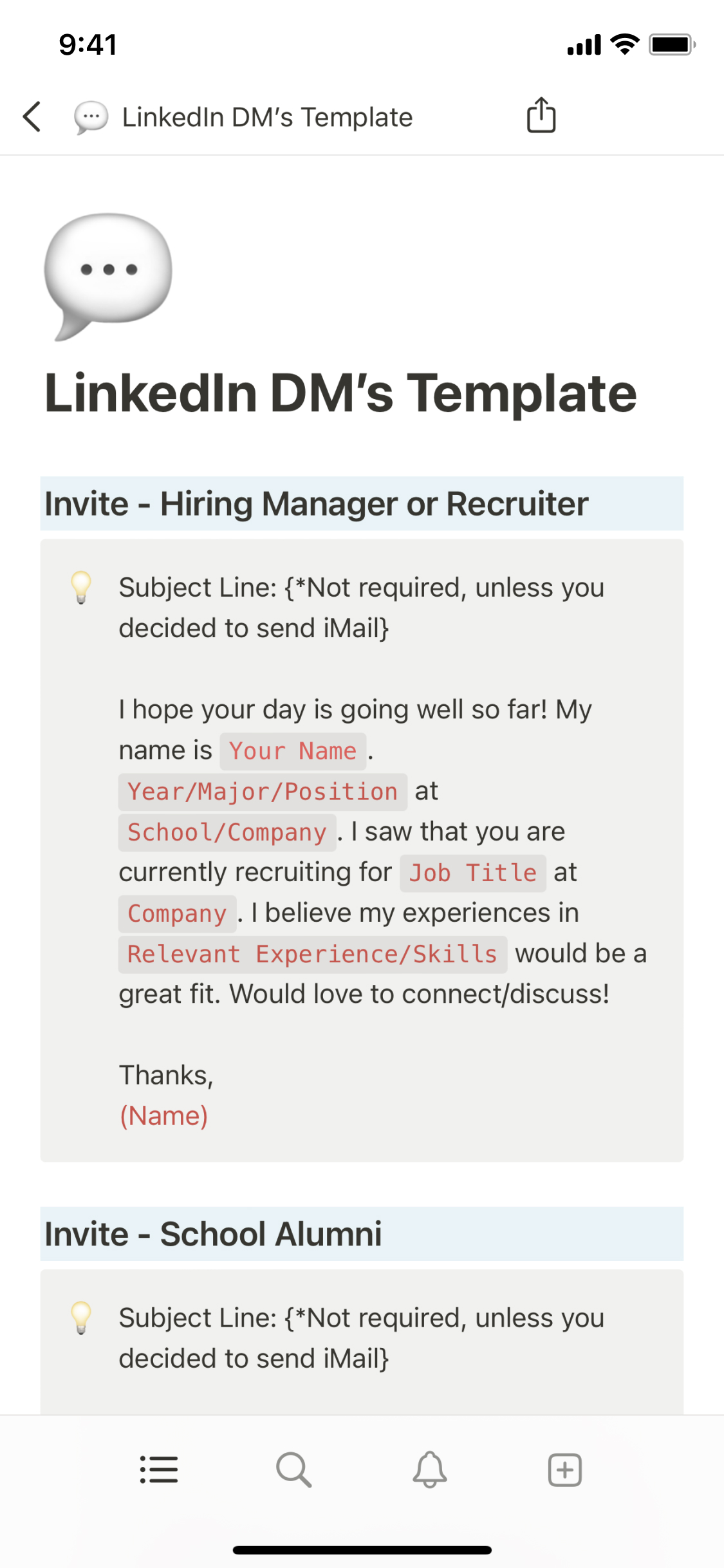Tap the lightbulb icon in Hiring Manager callout
This screenshot has height=1568, width=724.
pos(81,587)
